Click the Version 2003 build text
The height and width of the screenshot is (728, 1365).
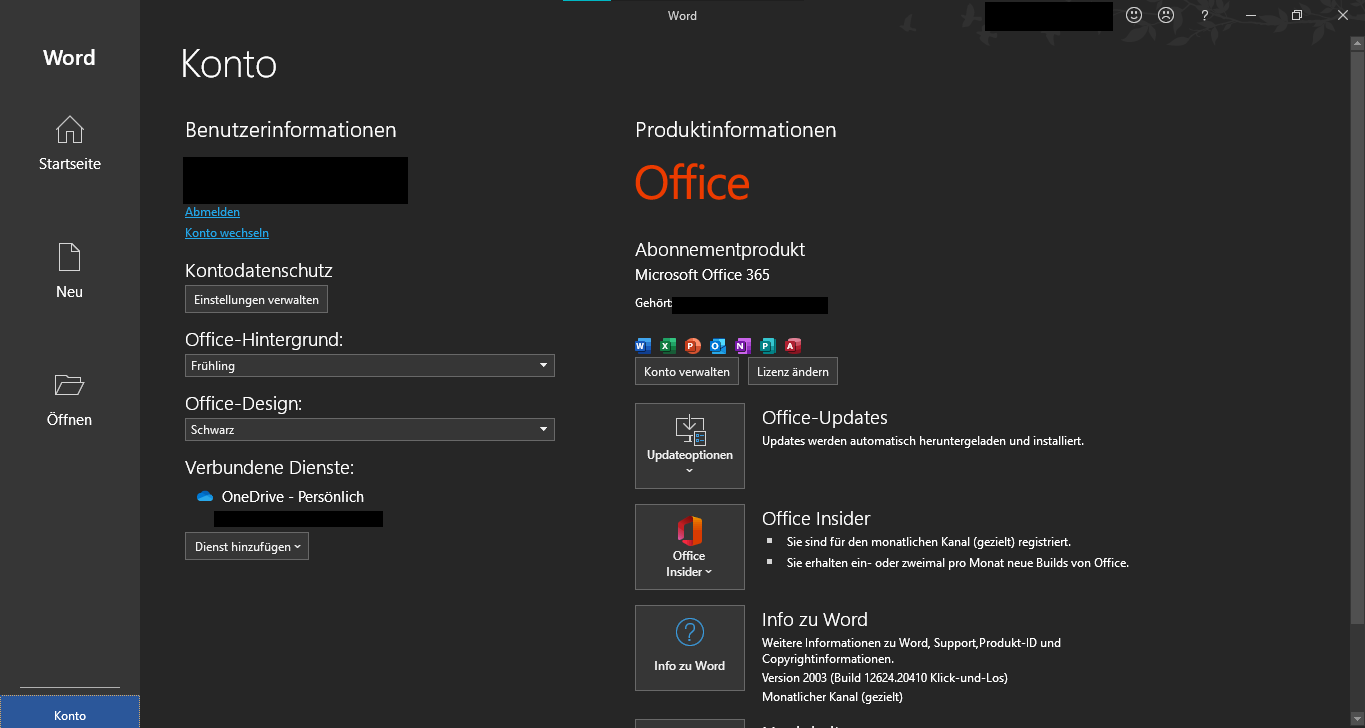coord(885,678)
